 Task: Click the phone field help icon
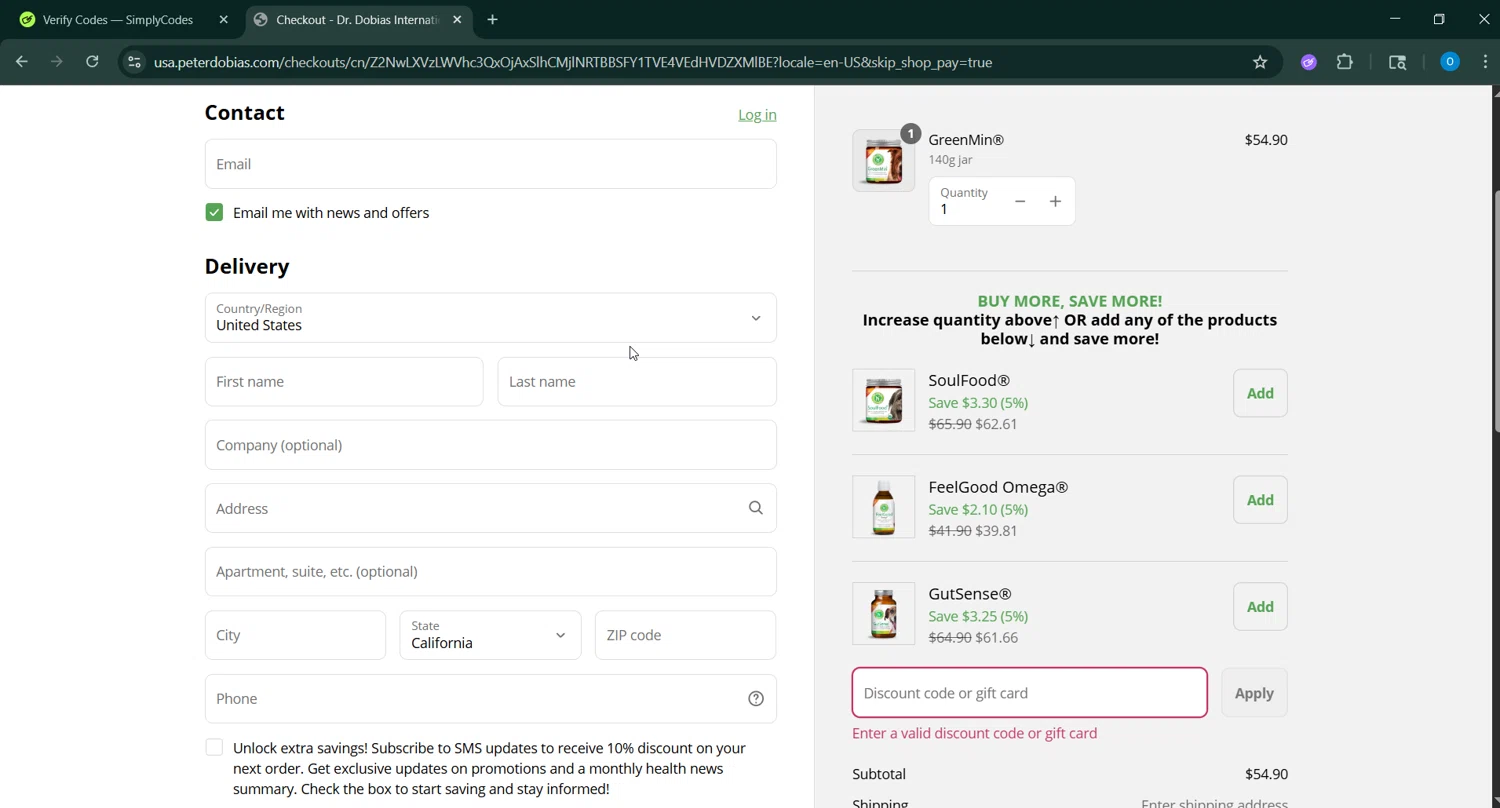756,699
